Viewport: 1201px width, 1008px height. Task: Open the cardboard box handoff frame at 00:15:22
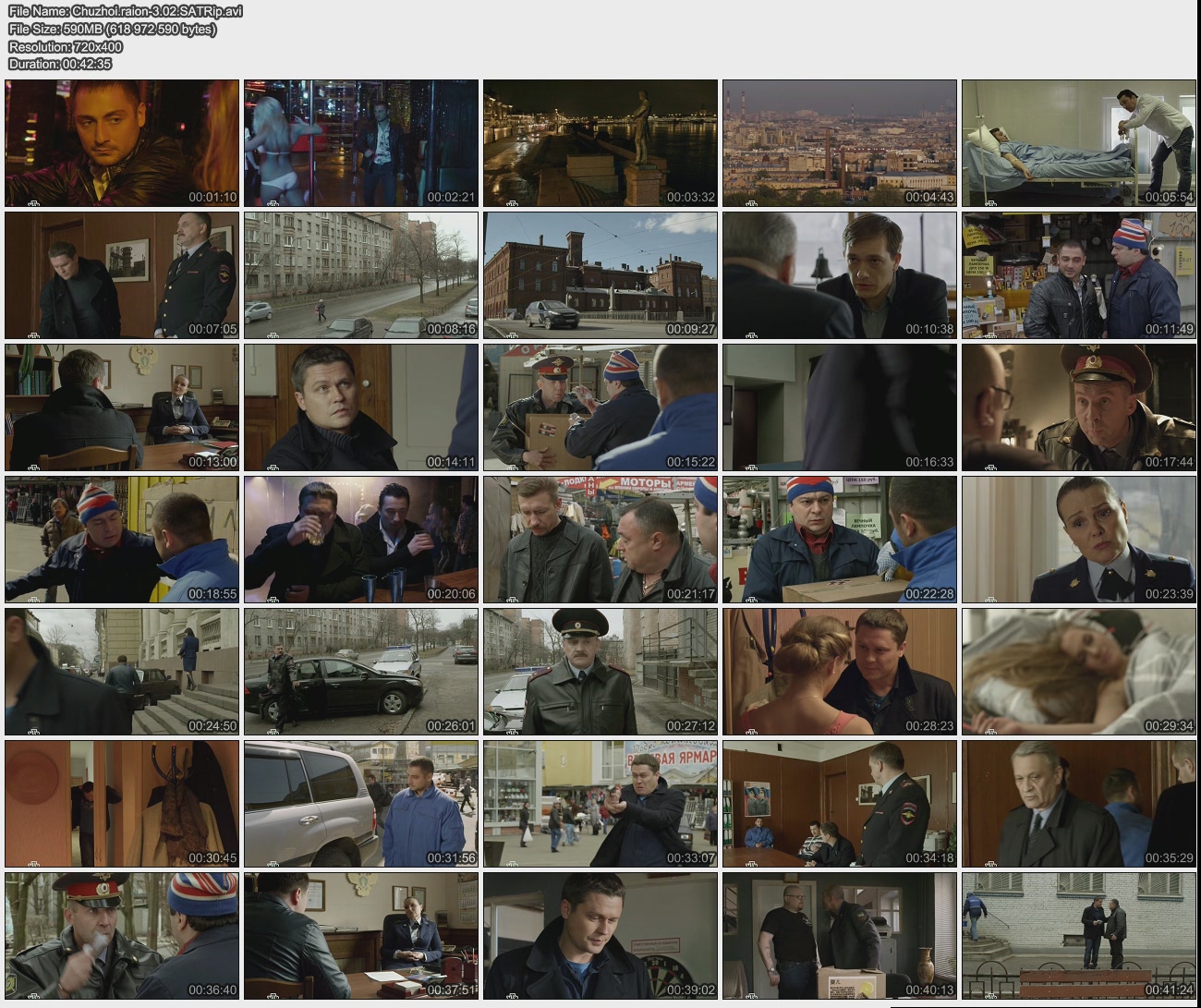(600, 407)
